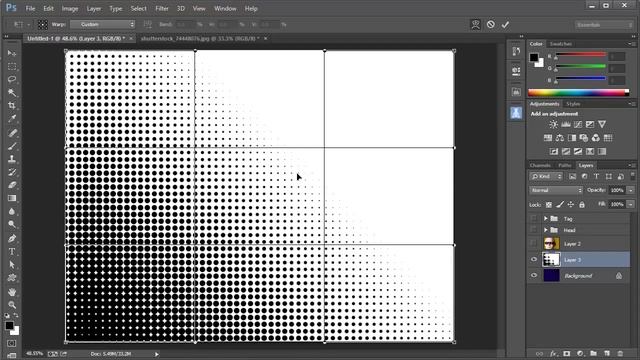Switch between free transform and warp modes

tap(476, 24)
